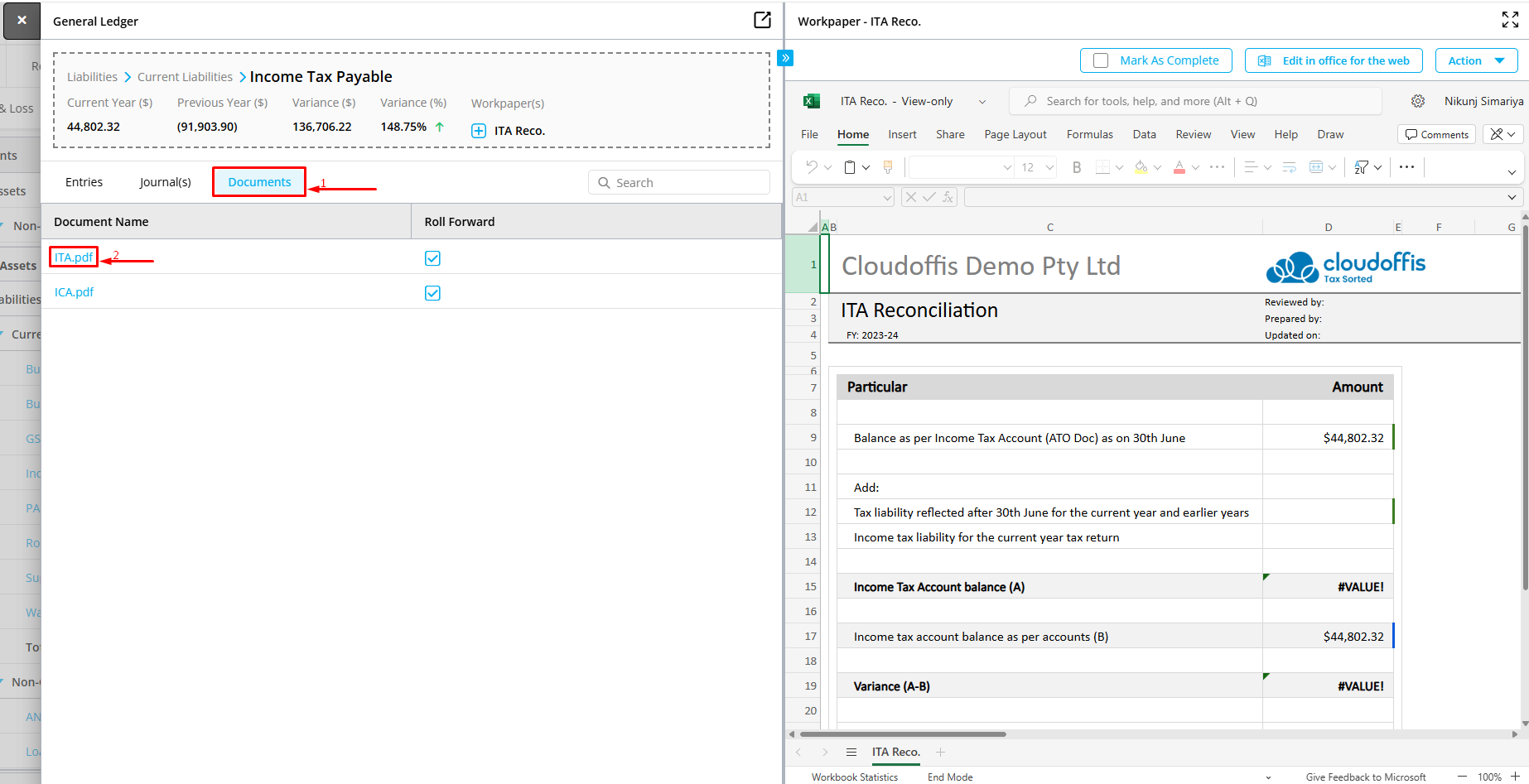Collapse the workpaper panel with the blue chevrons

[x=786, y=58]
